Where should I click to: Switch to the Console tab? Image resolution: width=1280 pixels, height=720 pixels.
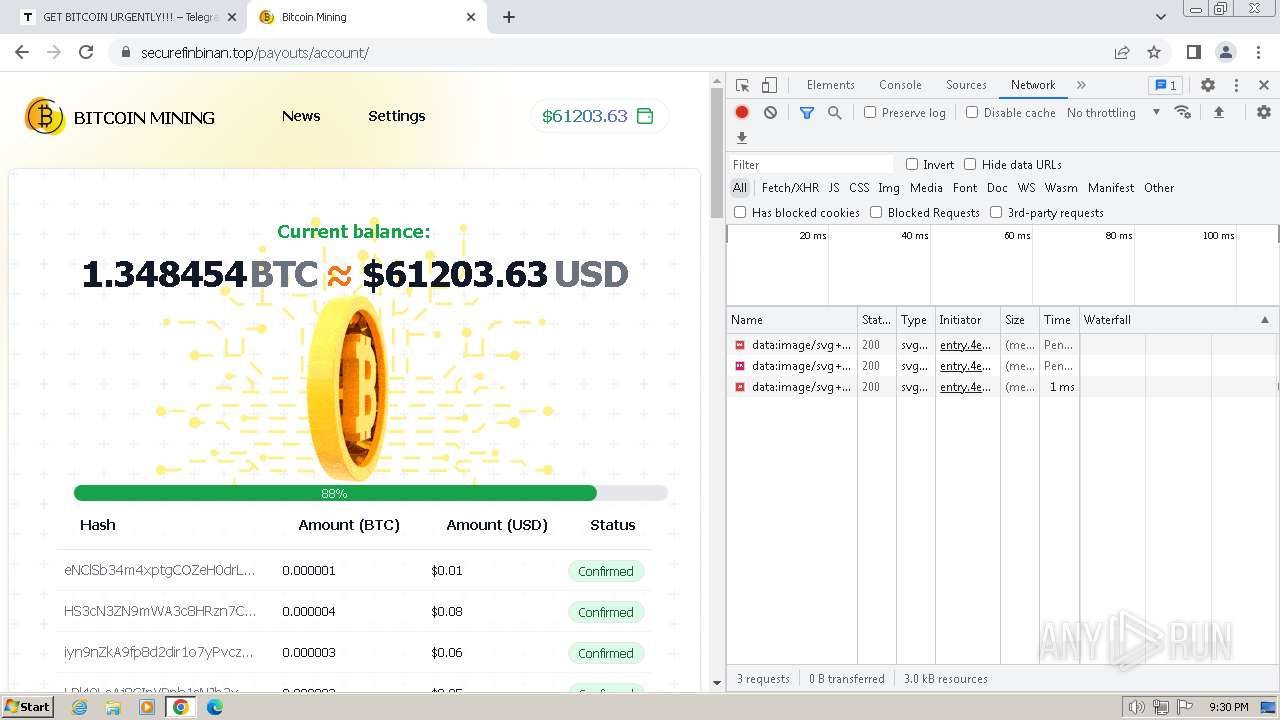point(900,85)
